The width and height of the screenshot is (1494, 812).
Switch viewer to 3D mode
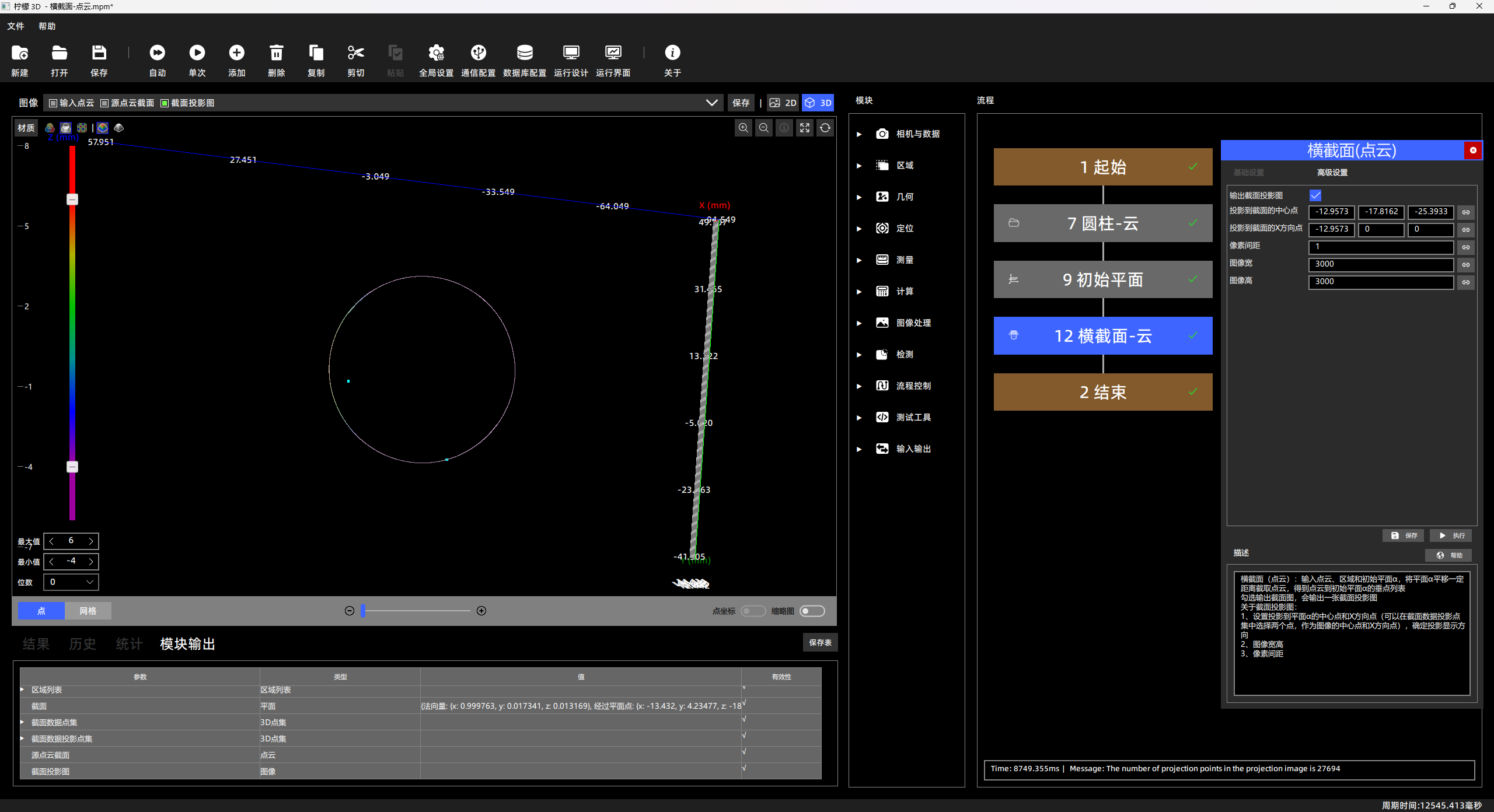pyautogui.click(x=818, y=103)
